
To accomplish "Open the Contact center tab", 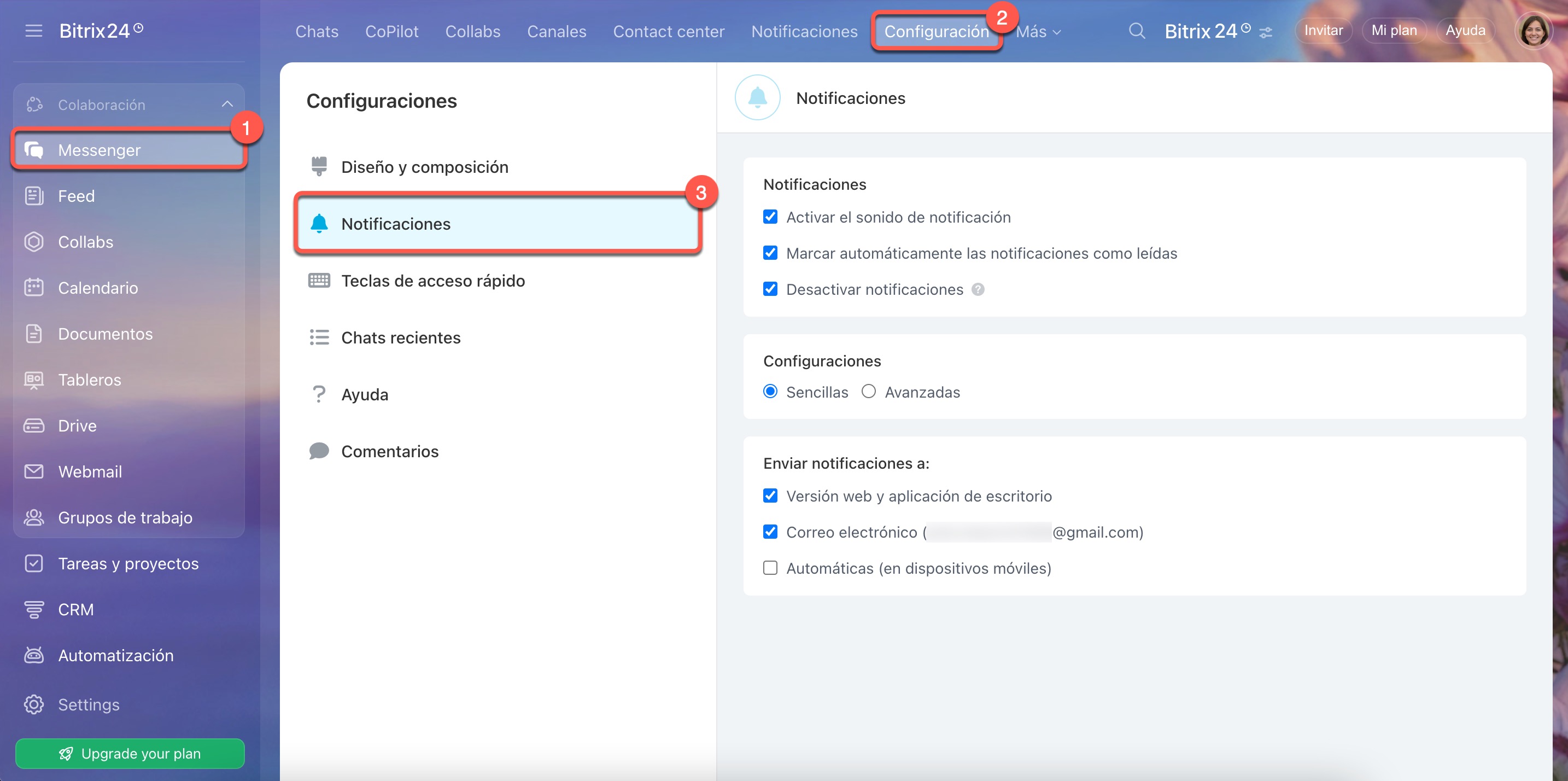I will click(x=669, y=32).
